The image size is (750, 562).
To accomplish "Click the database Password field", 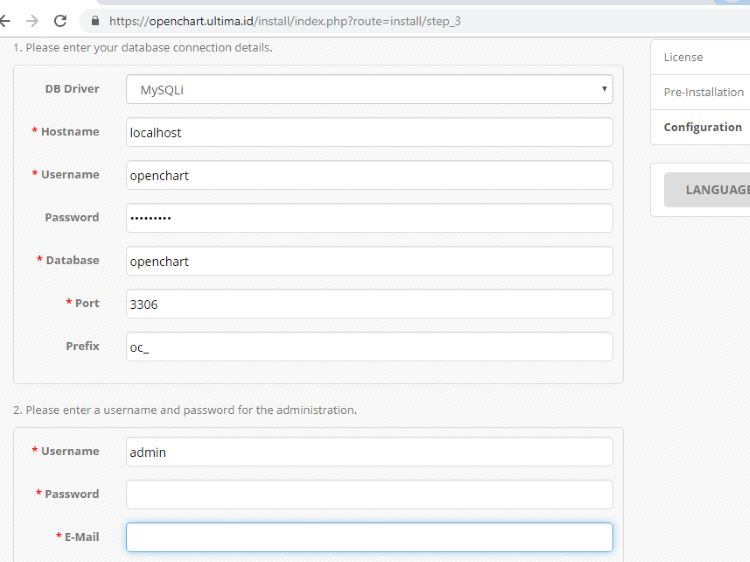I will coord(369,218).
